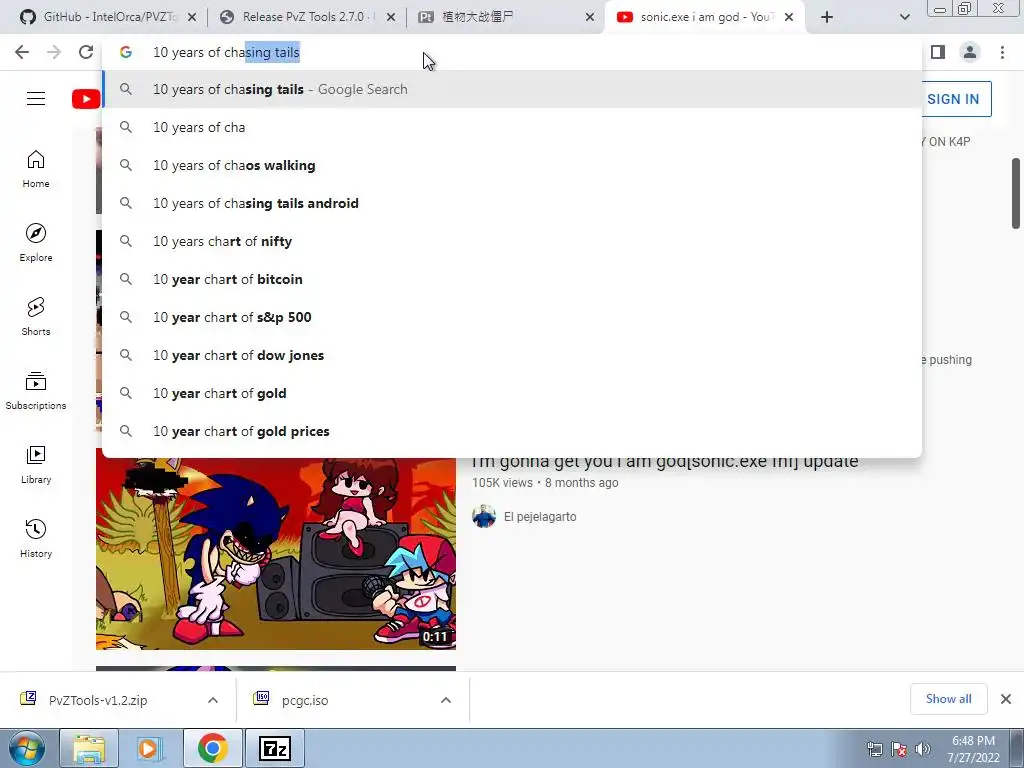Click the browser forward arrow
The height and width of the screenshot is (768, 1024).
point(54,52)
